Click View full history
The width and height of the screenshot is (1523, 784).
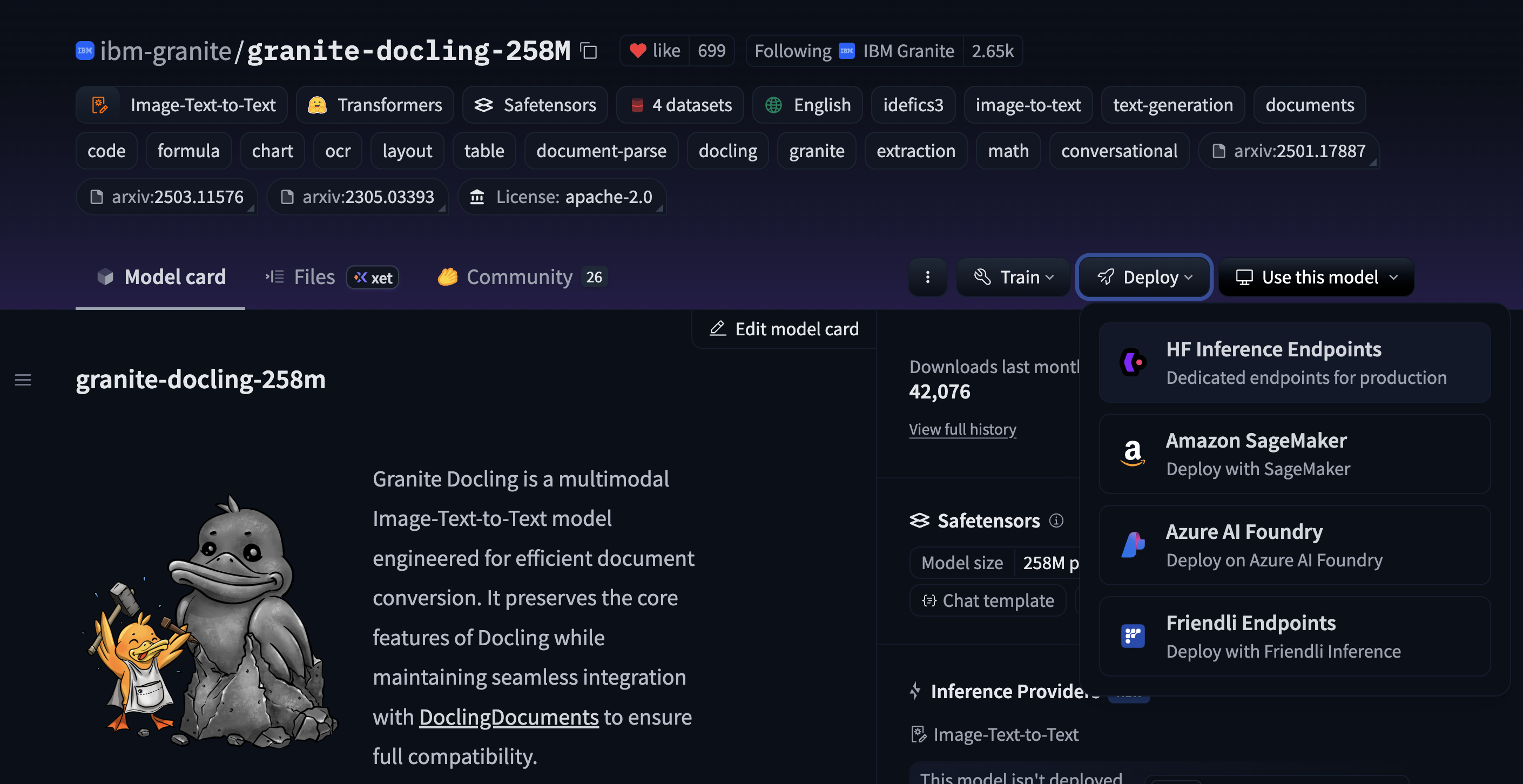[962, 429]
